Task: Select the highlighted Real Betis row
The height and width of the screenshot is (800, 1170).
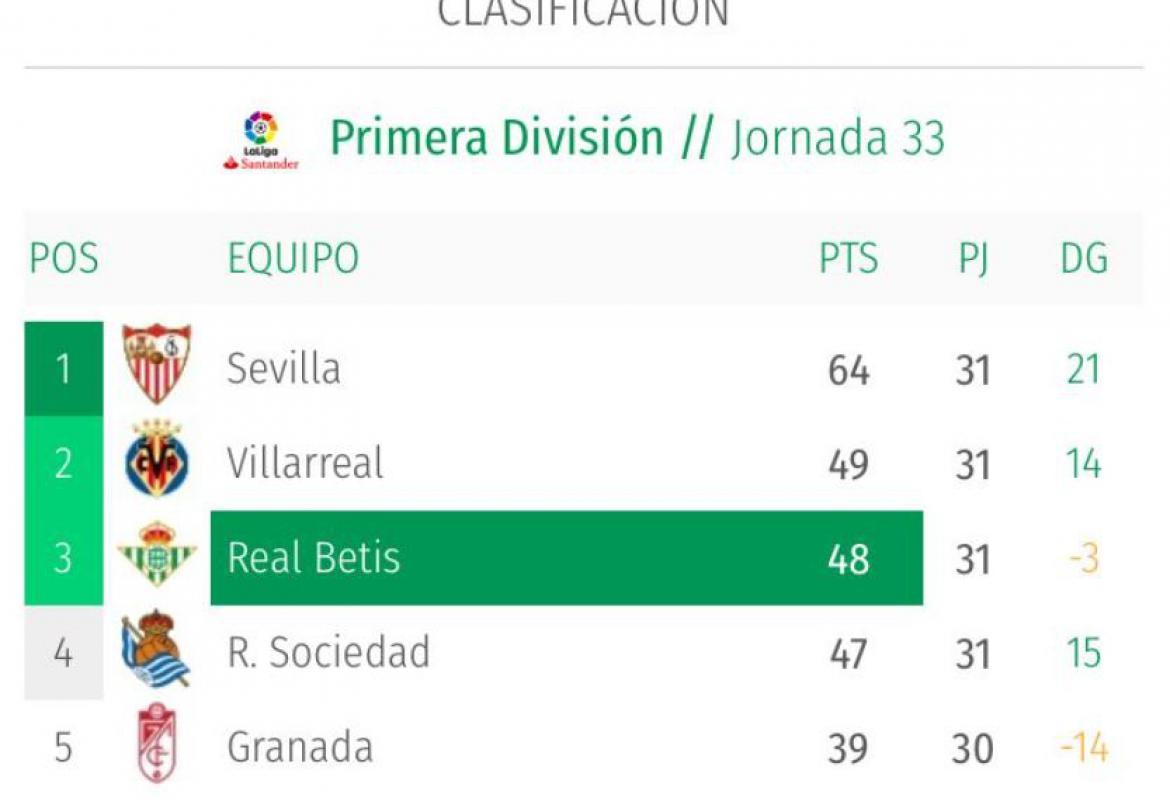Action: 566,558
